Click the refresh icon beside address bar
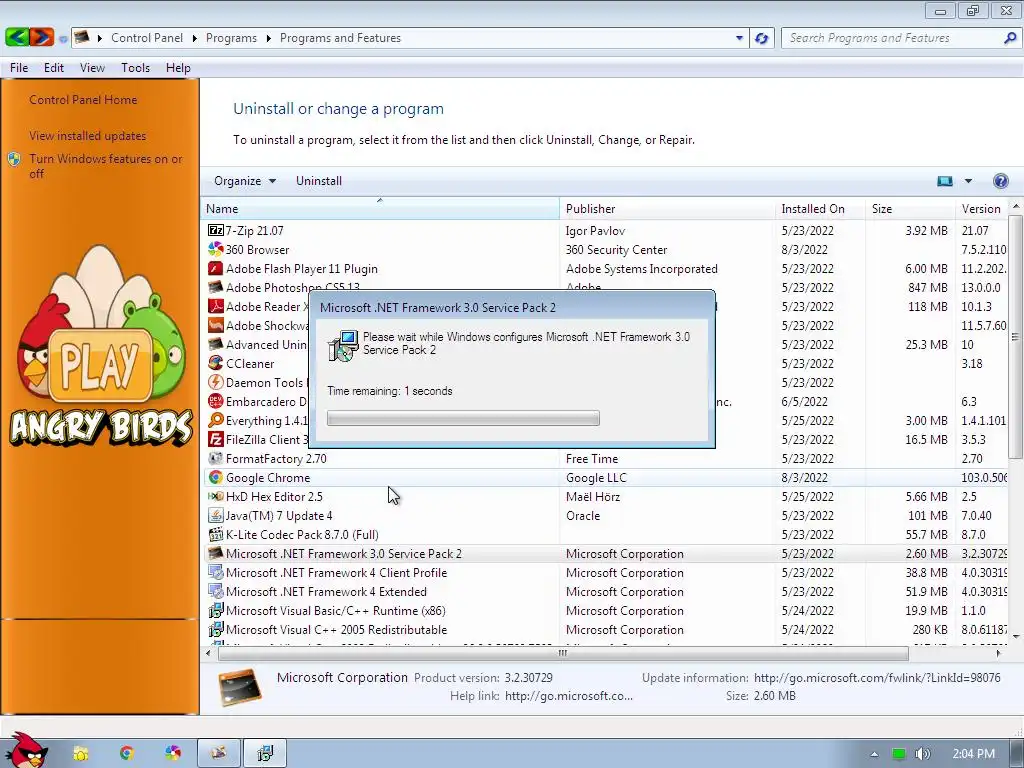This screenshot has height=768, width=1024. click(x=761, y=38)
